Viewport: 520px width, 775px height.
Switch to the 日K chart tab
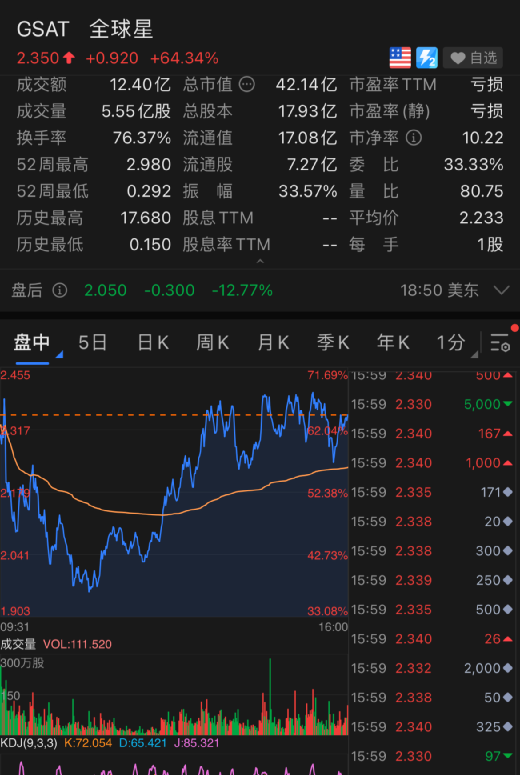[153, 343]
